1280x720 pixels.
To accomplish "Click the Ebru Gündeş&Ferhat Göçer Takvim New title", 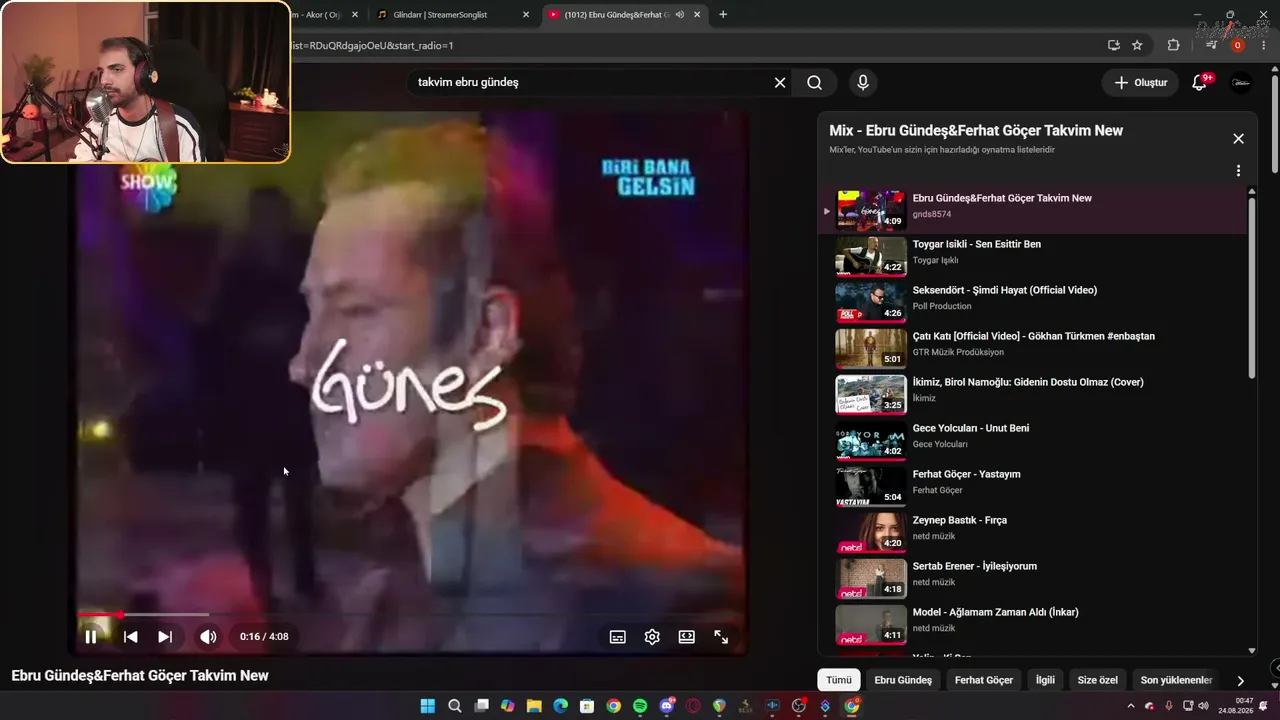I will (140, 676).
